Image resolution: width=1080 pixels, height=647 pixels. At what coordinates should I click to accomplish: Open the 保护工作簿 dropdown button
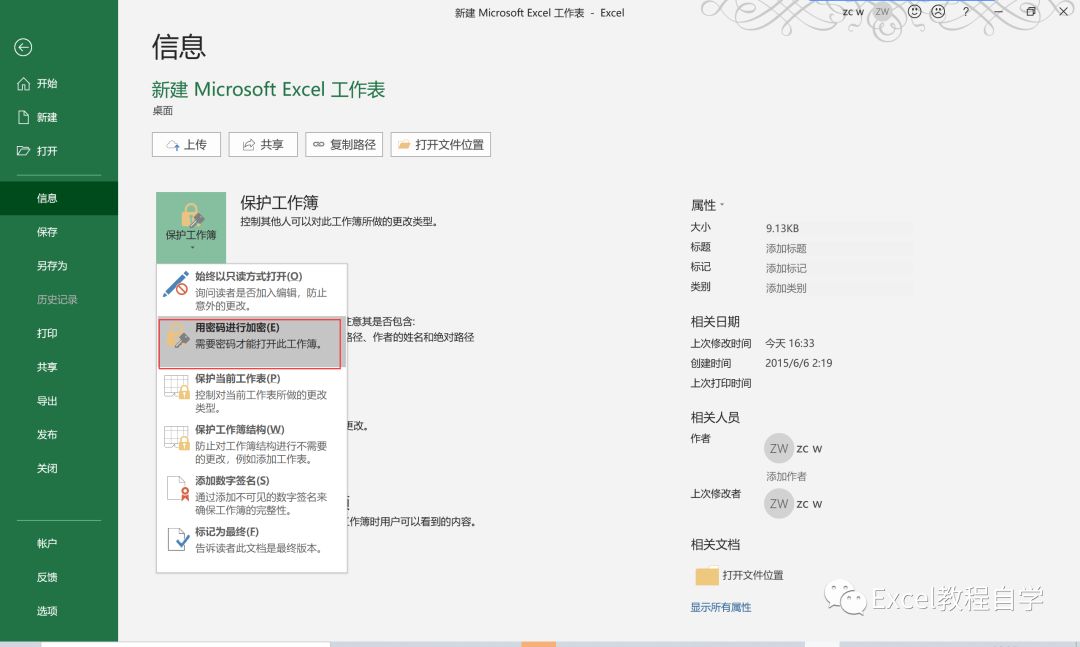(191, 227)
